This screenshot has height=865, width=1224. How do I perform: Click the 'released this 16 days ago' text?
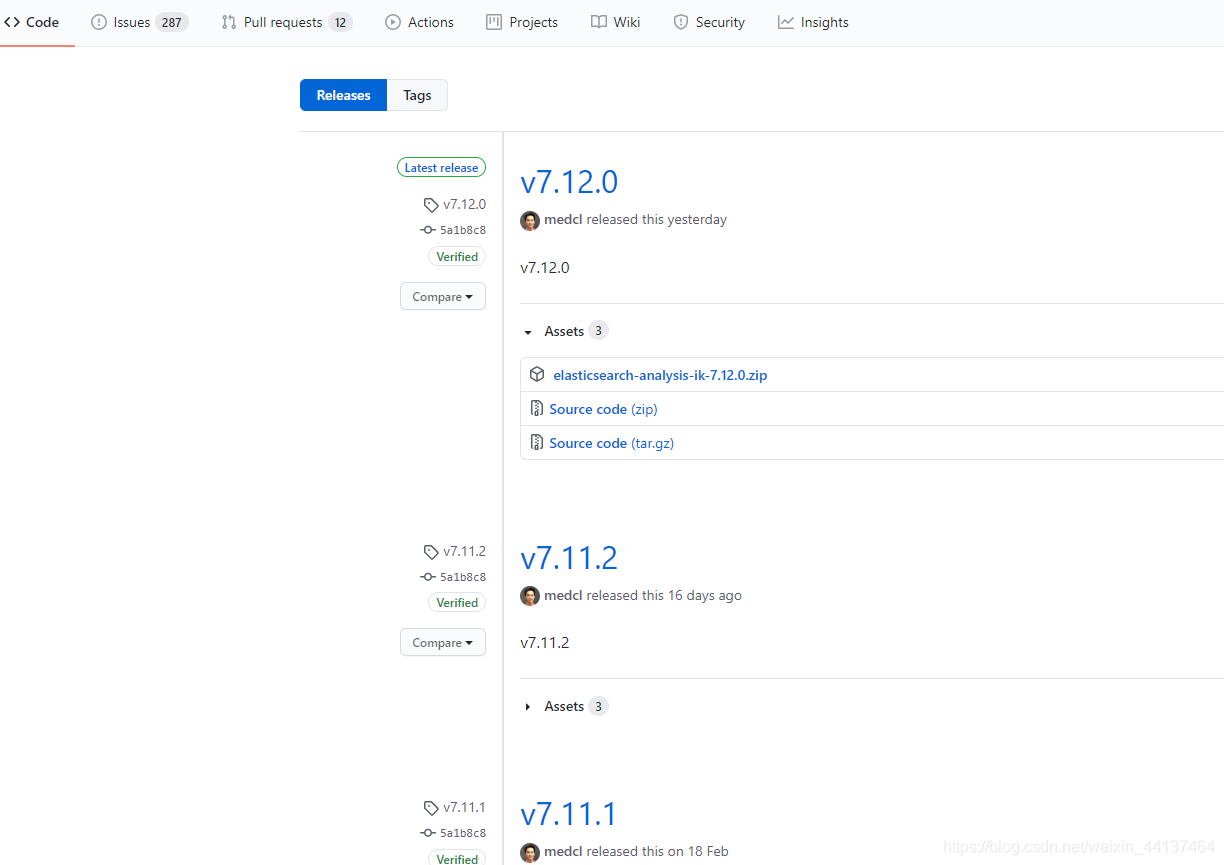coord(664,595)
